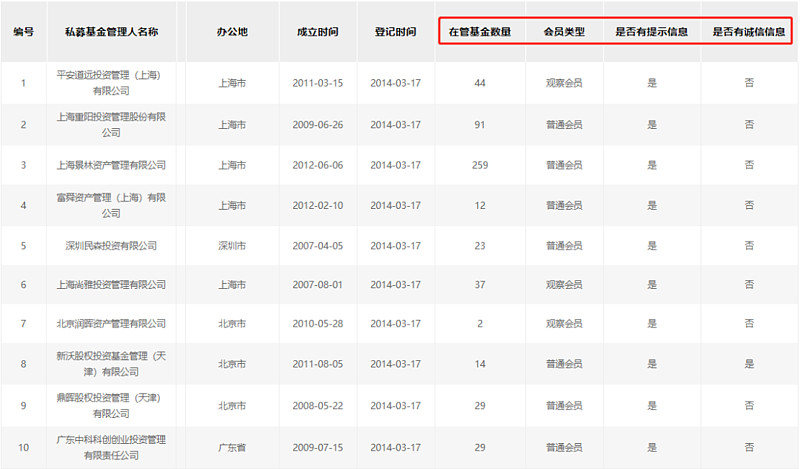This screenshot has width=800, height=469.
Task: Select the establishment date 2012-06-06
Action: point(318,165)
